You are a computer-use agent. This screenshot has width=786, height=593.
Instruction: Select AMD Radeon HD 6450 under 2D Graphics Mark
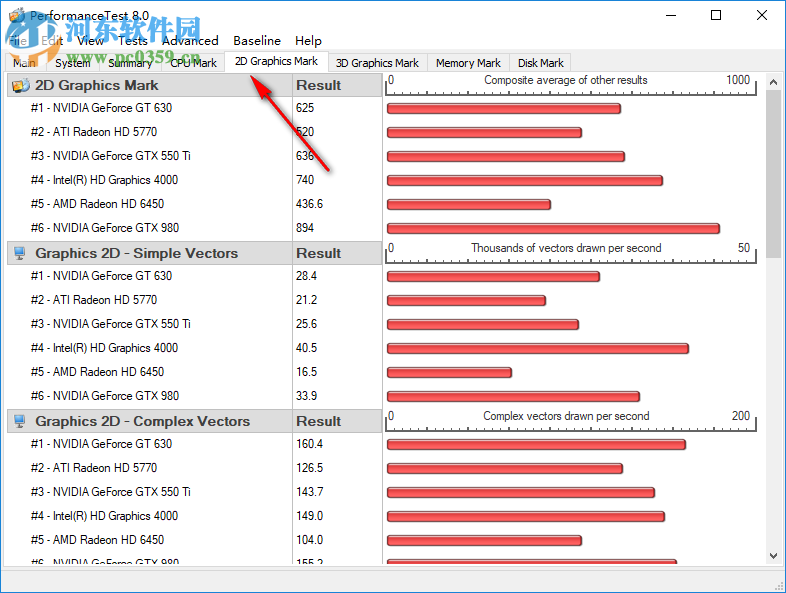(x=97, y=204)
